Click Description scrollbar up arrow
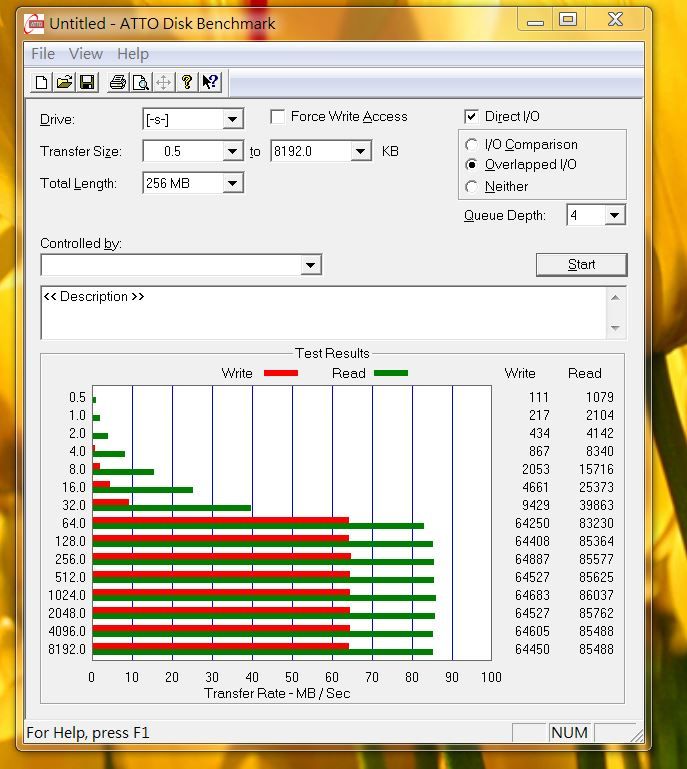The height and width of the screenshot is (769, 687). [x=615, y=298]
